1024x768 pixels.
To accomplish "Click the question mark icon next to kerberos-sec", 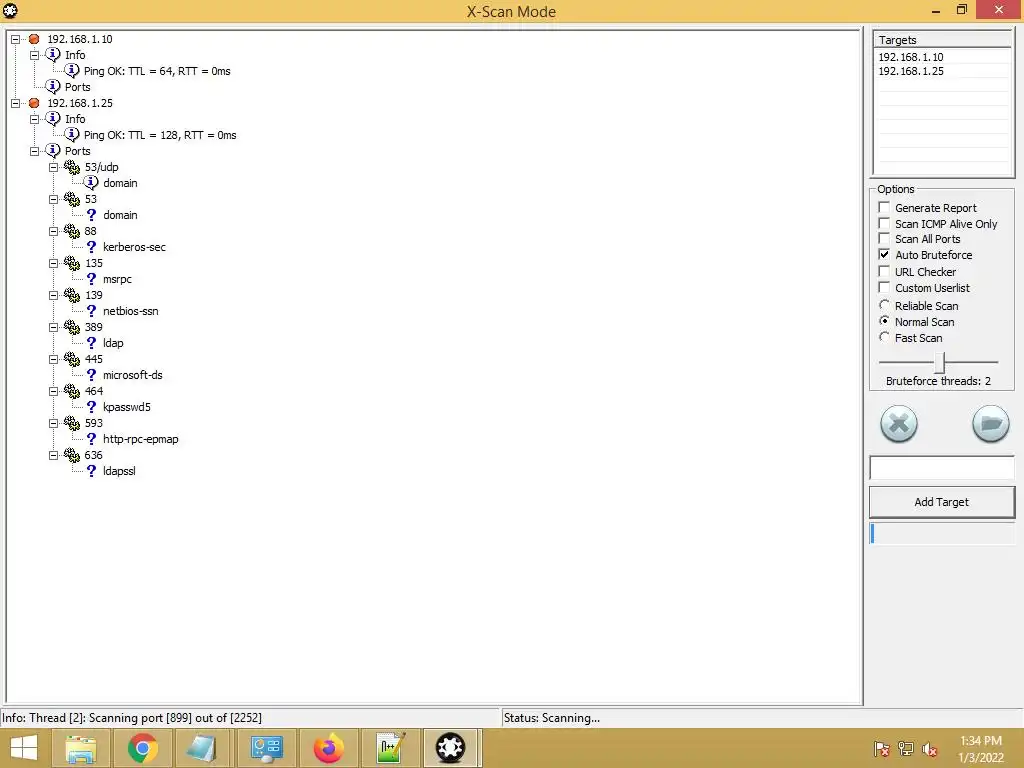I will pos(91,247).
